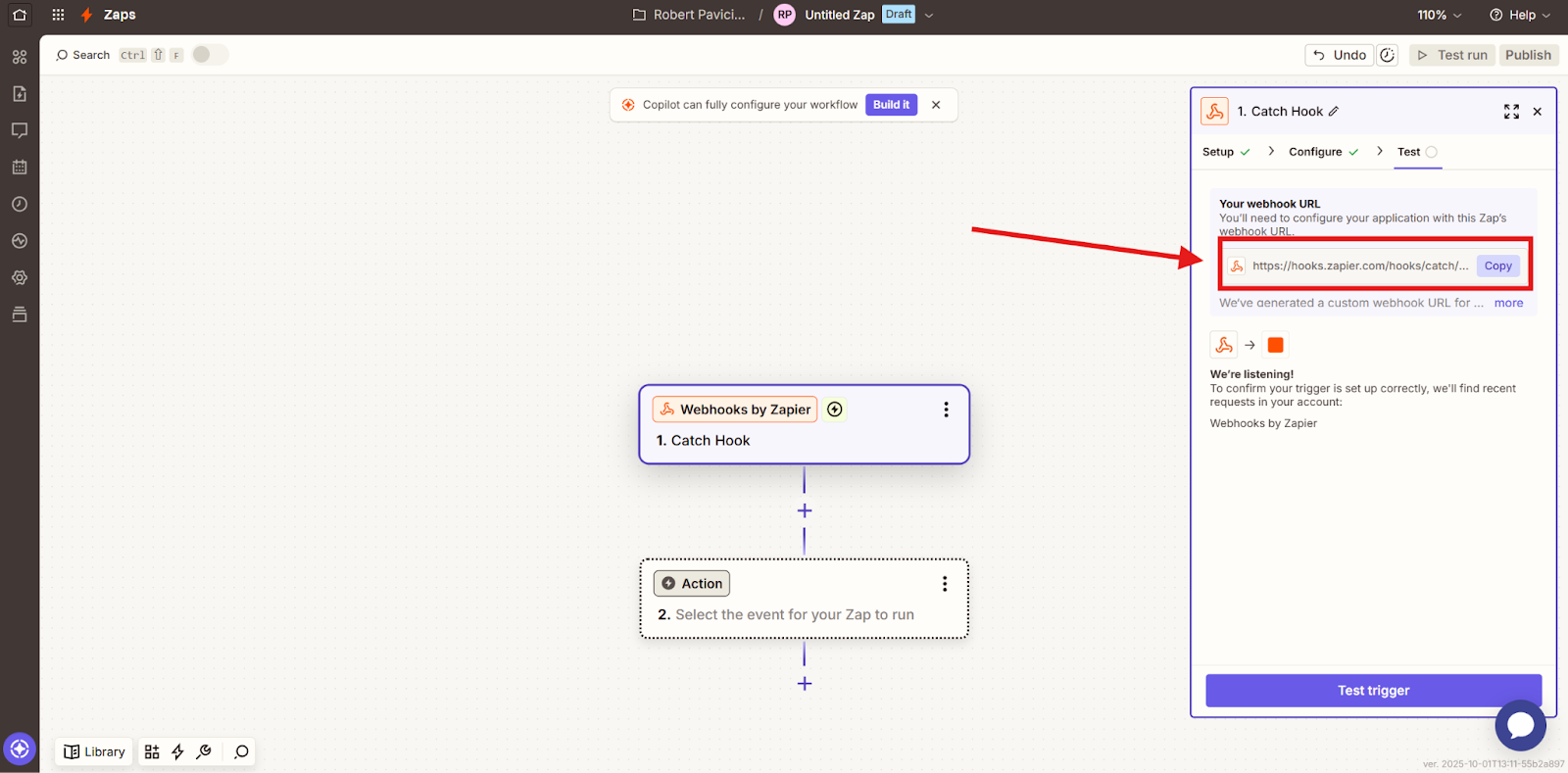This screenshot has width=1568, height=773.
Task: Add a step below the Action card
Action: point(805,684)
